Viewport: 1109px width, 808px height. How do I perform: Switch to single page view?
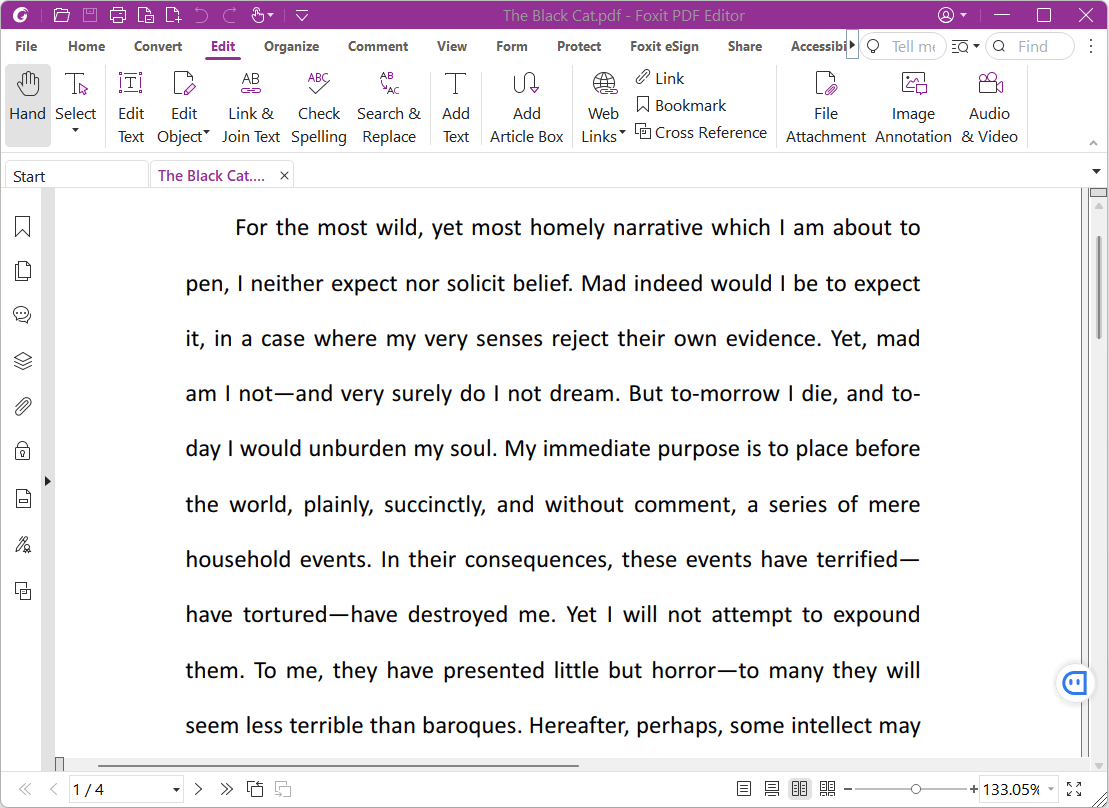pyautogui.click(x=744, y=789)
